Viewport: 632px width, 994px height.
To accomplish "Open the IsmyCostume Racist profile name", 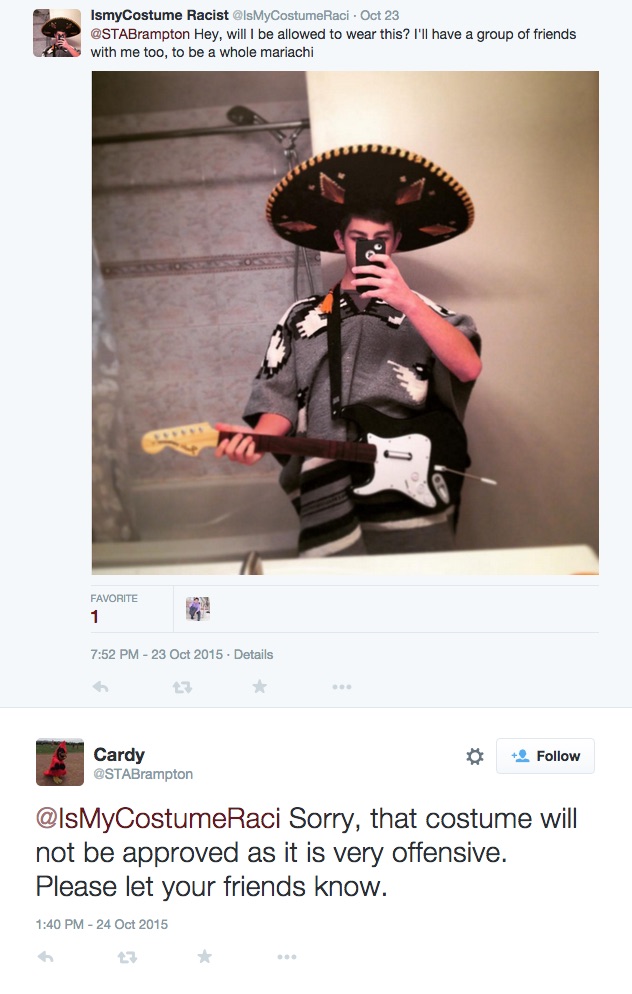I will [x=160, y=15].
